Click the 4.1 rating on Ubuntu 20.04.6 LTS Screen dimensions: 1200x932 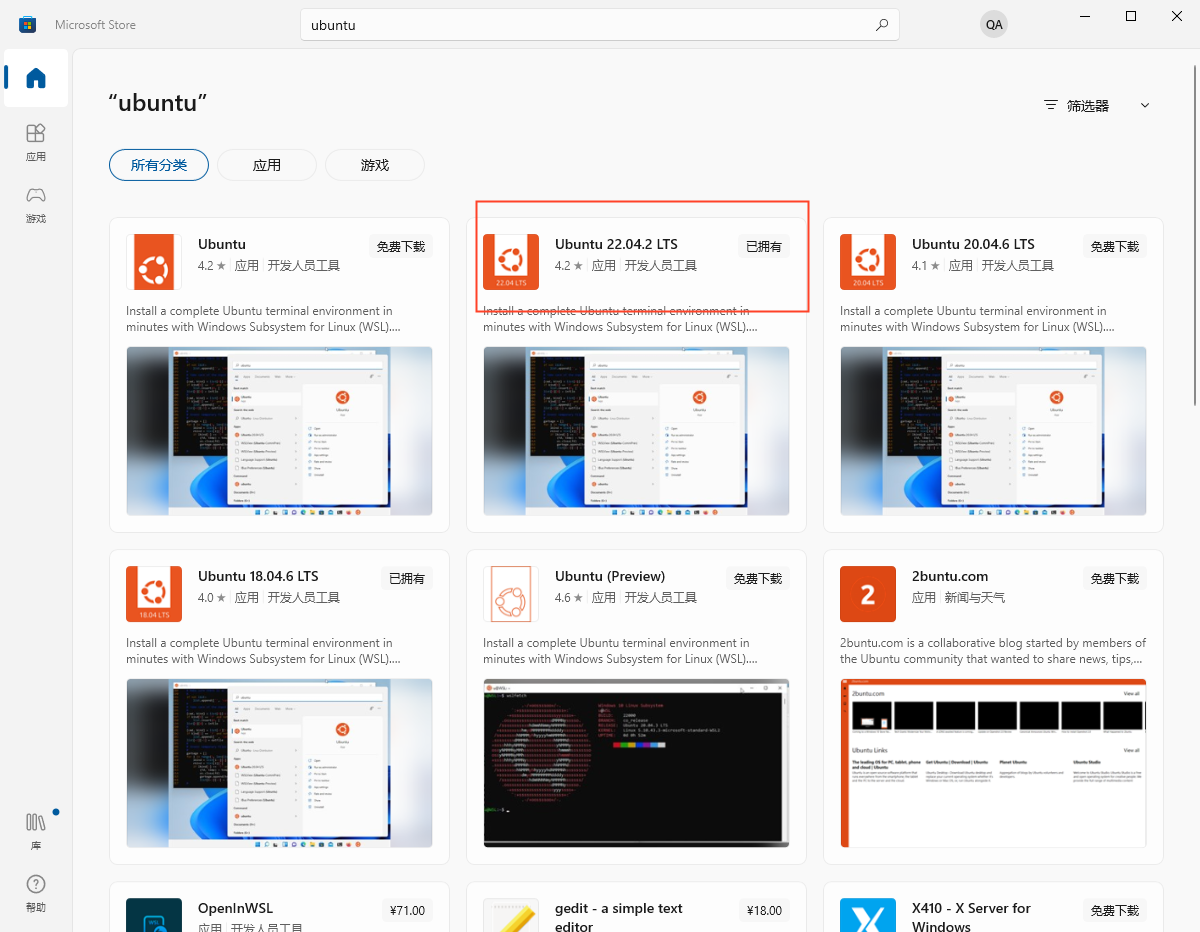(925, 265)
